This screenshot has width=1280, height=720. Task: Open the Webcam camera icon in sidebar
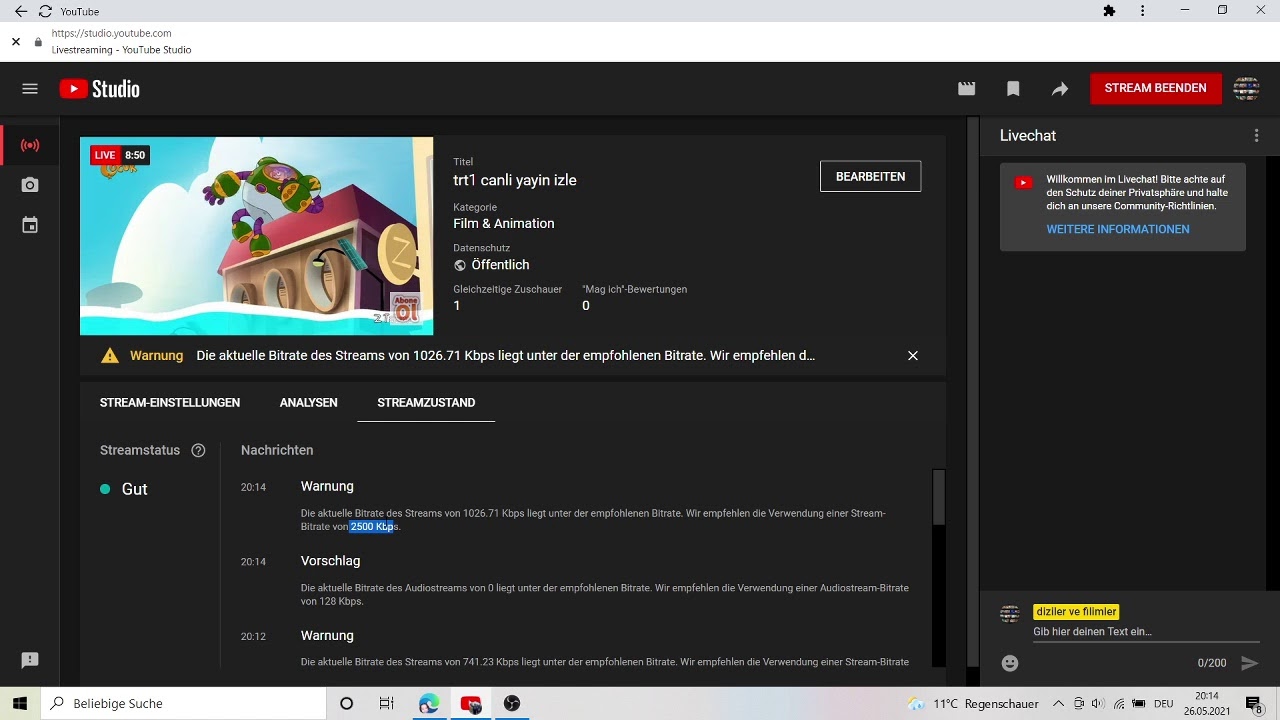coord(30,185)
